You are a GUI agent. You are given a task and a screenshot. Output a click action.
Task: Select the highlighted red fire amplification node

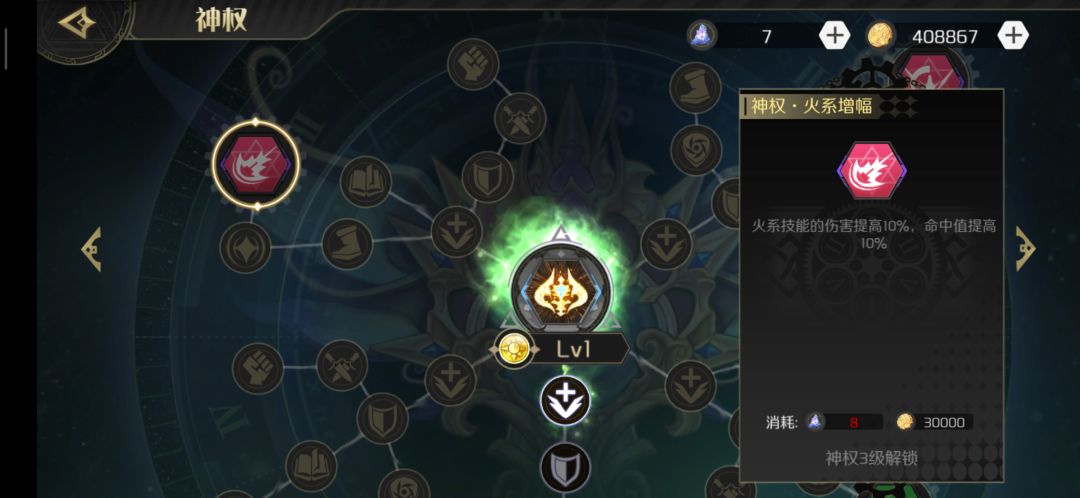[x=256, y=165]
